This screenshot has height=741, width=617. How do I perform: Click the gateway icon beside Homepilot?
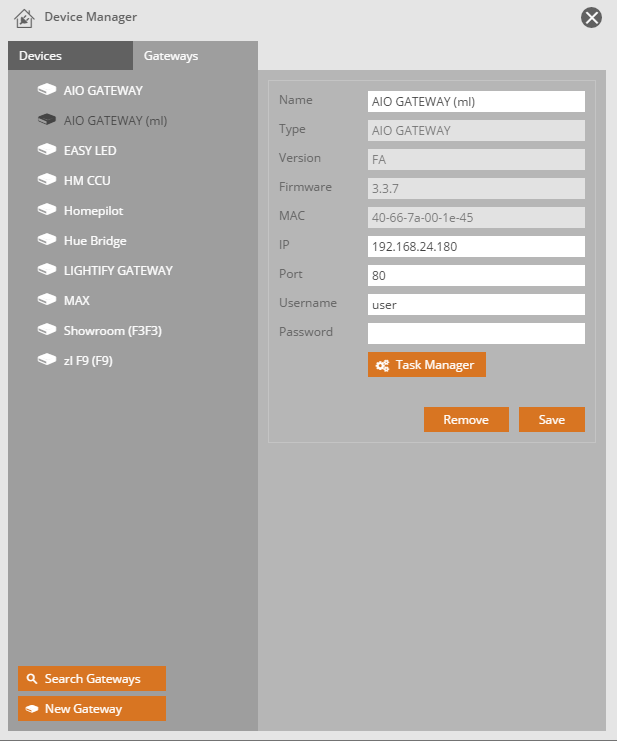tap(46, 210)
